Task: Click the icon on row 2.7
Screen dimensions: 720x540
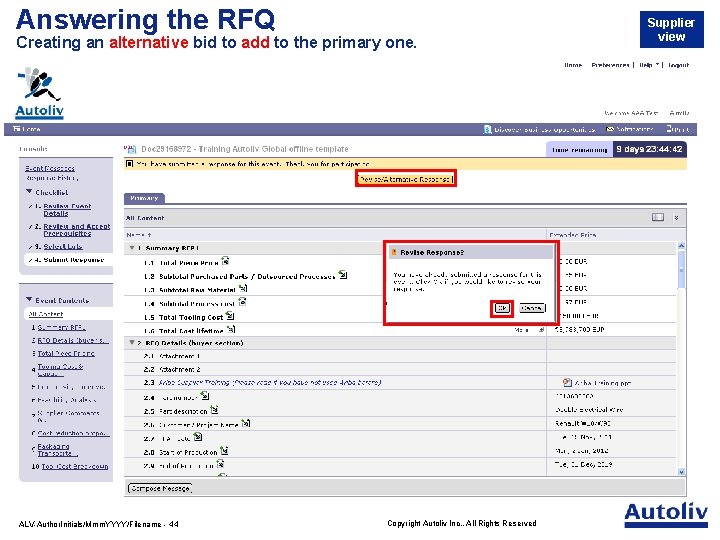Action: [197, 437]
